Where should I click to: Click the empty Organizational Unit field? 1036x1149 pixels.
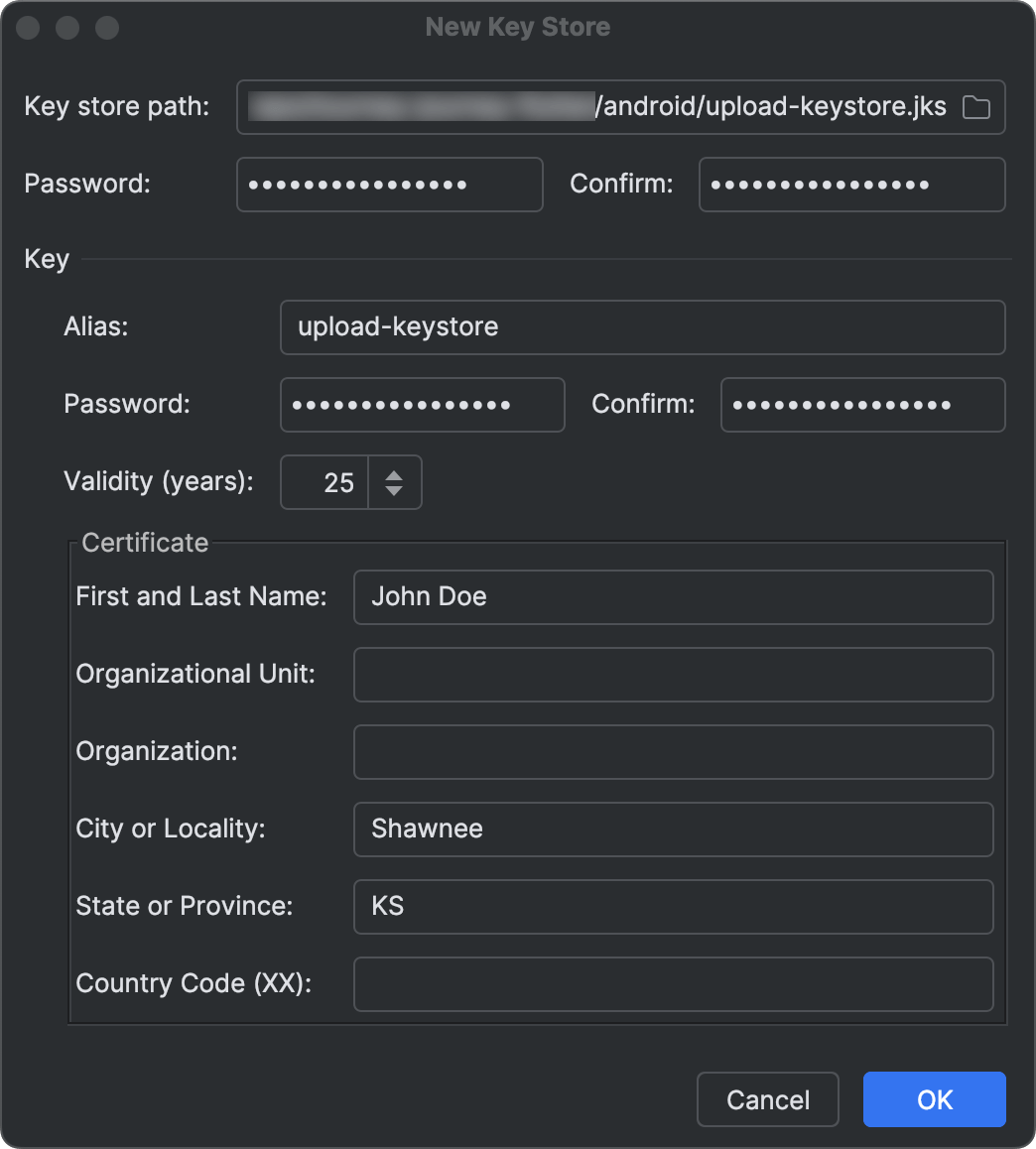[x=674, y=674]
